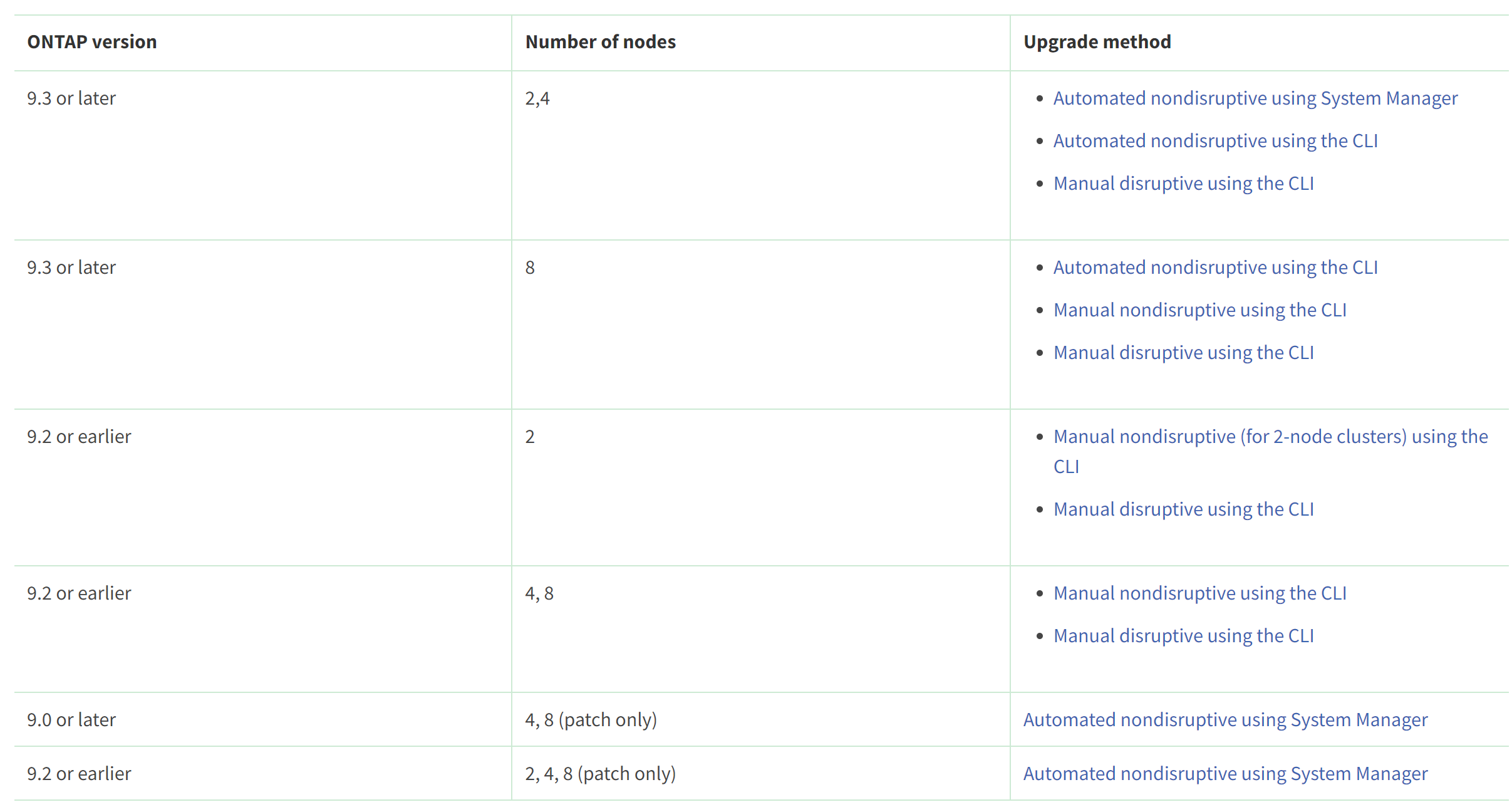The height and width of the screenshot is (807, 1512).
Task: Click the 2, 4, 8 (patch only) cell
Action: tap(600, 774)
